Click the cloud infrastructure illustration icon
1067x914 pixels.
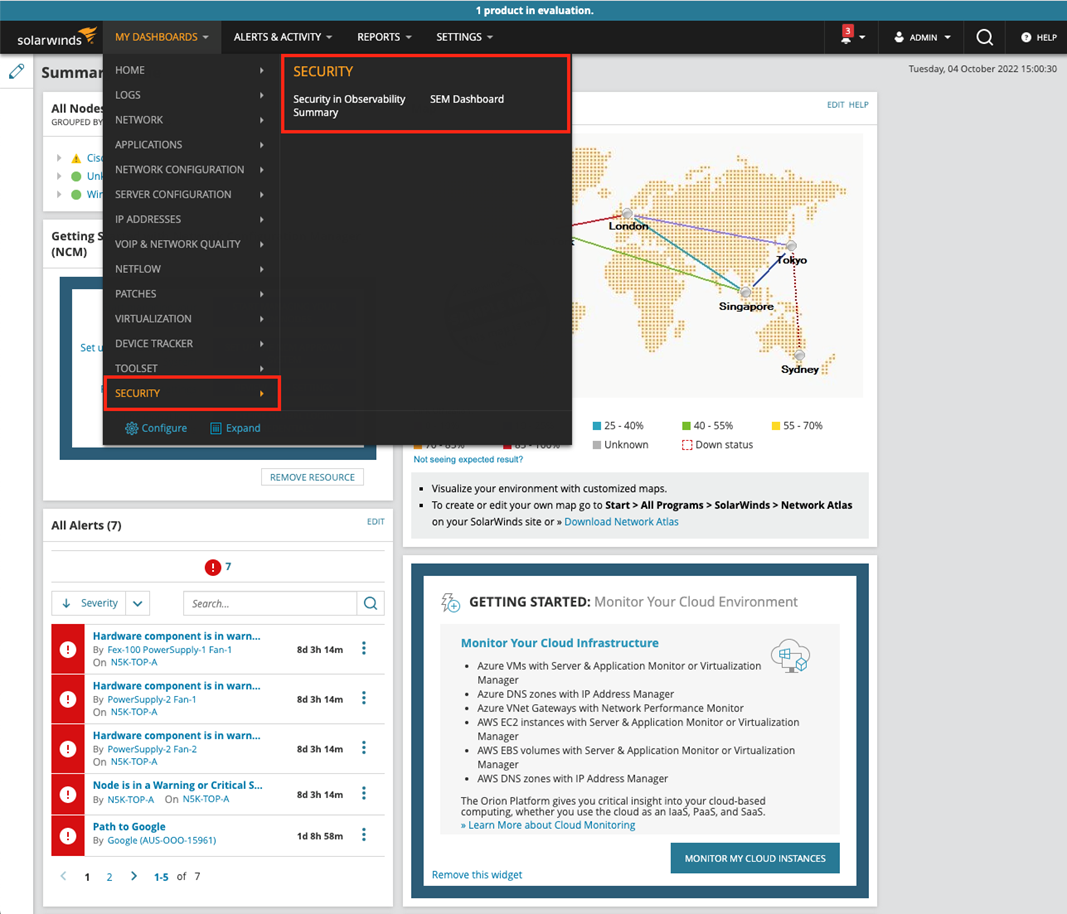(790, 655)
